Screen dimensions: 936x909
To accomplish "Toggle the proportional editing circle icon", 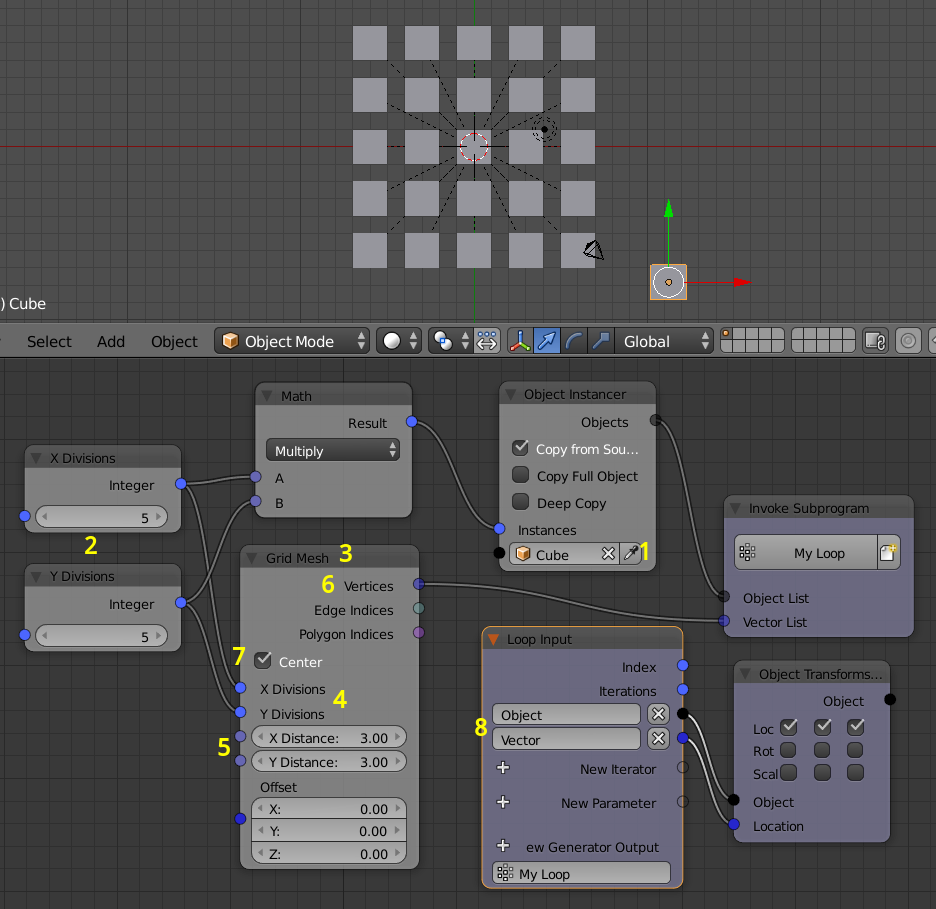I will [x=908, y=341].
